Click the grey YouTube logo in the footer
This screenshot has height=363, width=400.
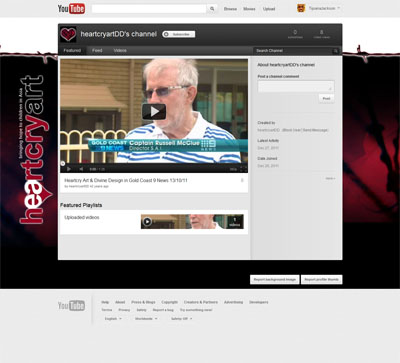pyautogui.click(x=71, y=305)
